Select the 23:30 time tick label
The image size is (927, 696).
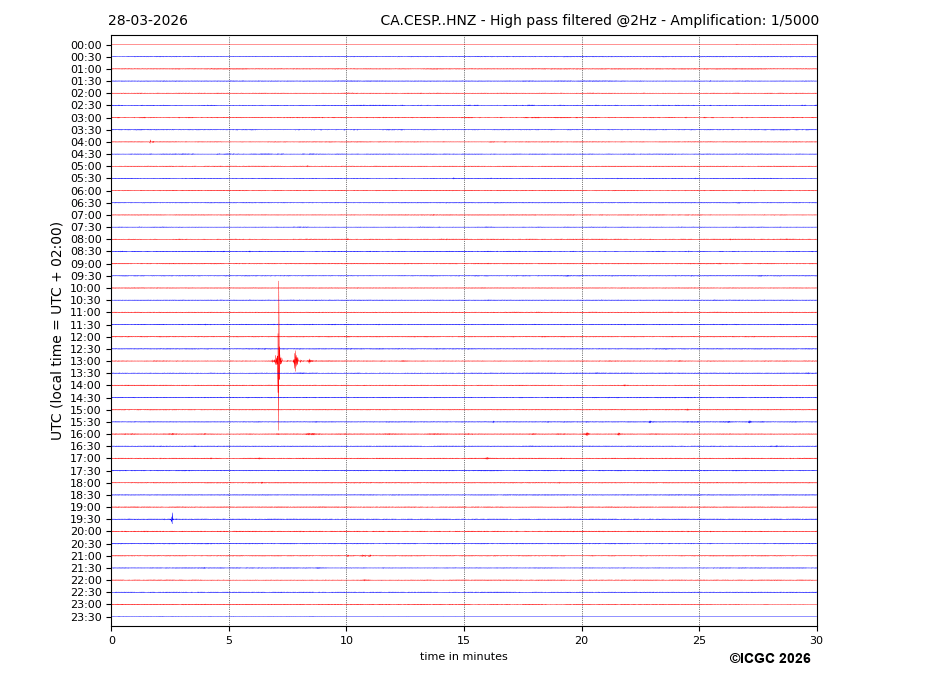pyautogui.click(x=86, y=617)
